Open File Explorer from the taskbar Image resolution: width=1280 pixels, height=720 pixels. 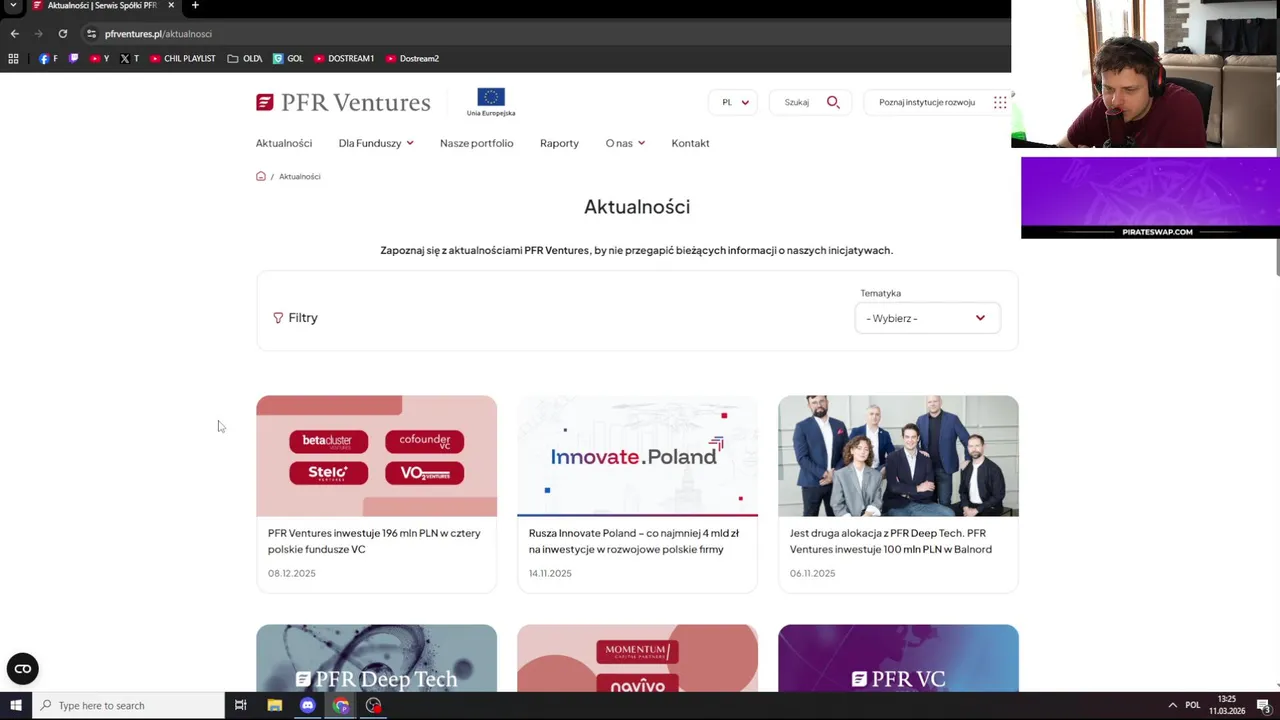[x=275, y=705]
